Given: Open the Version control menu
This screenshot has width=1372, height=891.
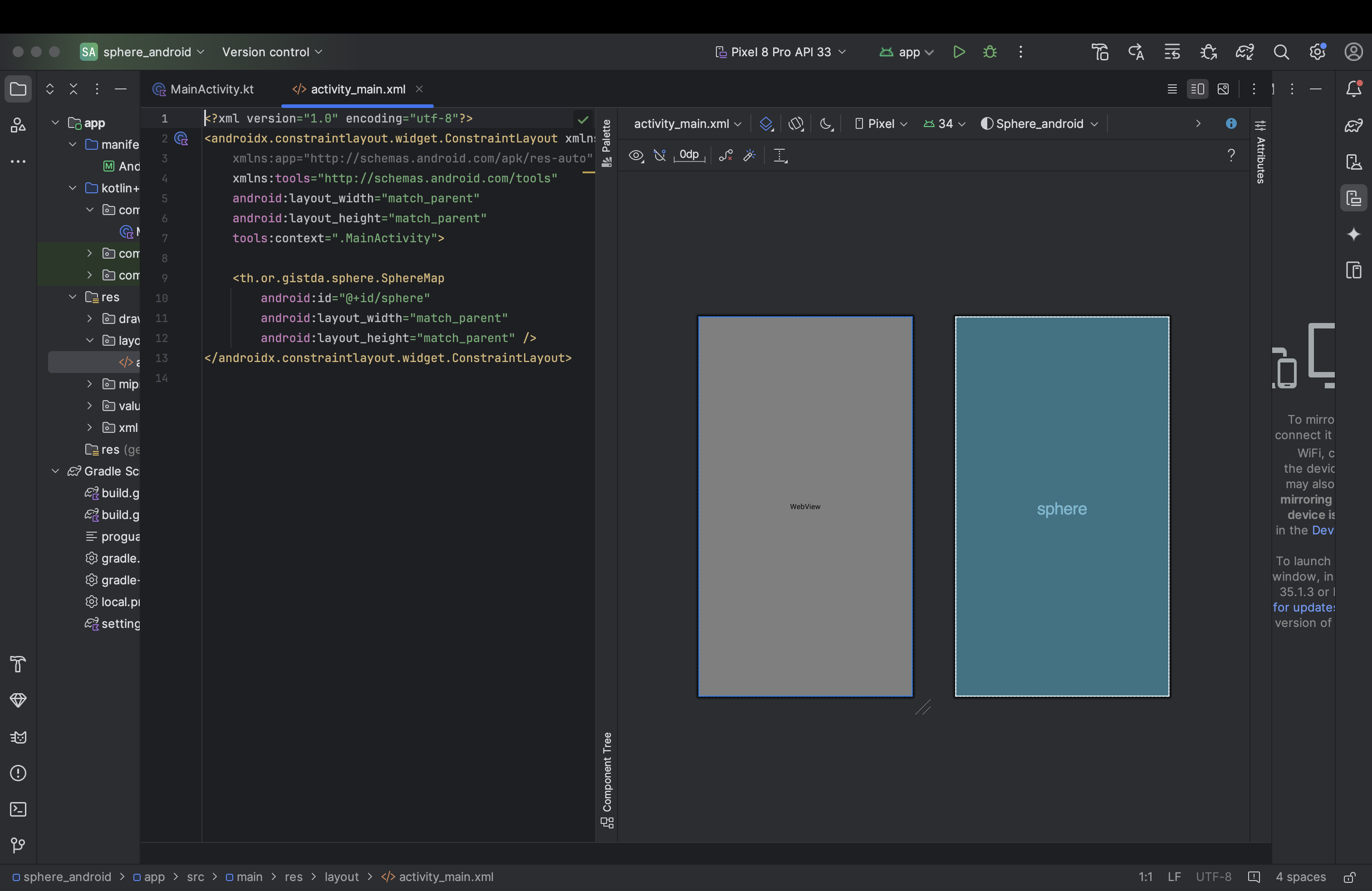Looking at the screenshot, I should coord(271,52).
